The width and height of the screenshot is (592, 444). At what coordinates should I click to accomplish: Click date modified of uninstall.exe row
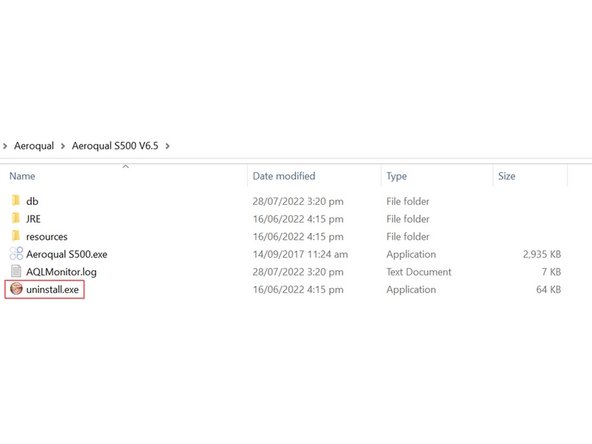[298, 290]
